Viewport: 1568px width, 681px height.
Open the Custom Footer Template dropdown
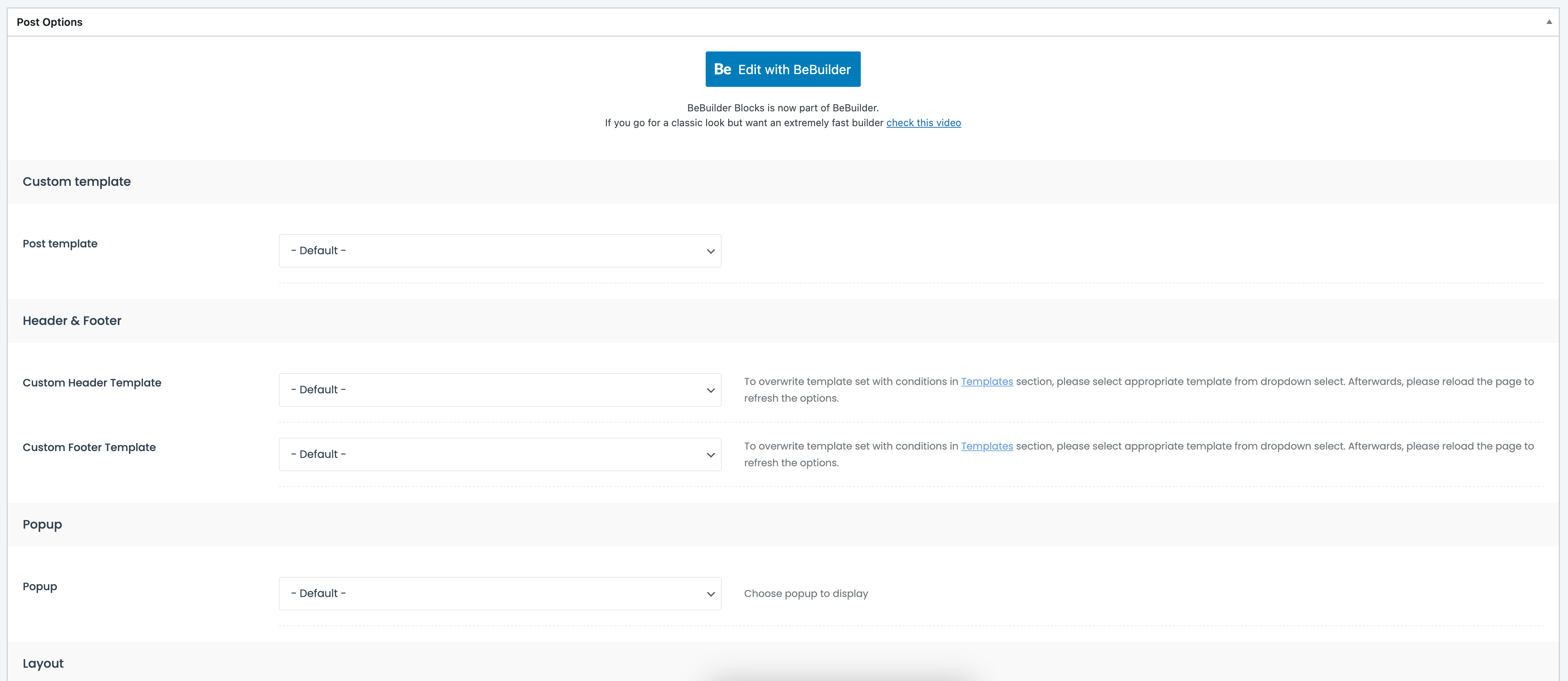tap(500, 454)
